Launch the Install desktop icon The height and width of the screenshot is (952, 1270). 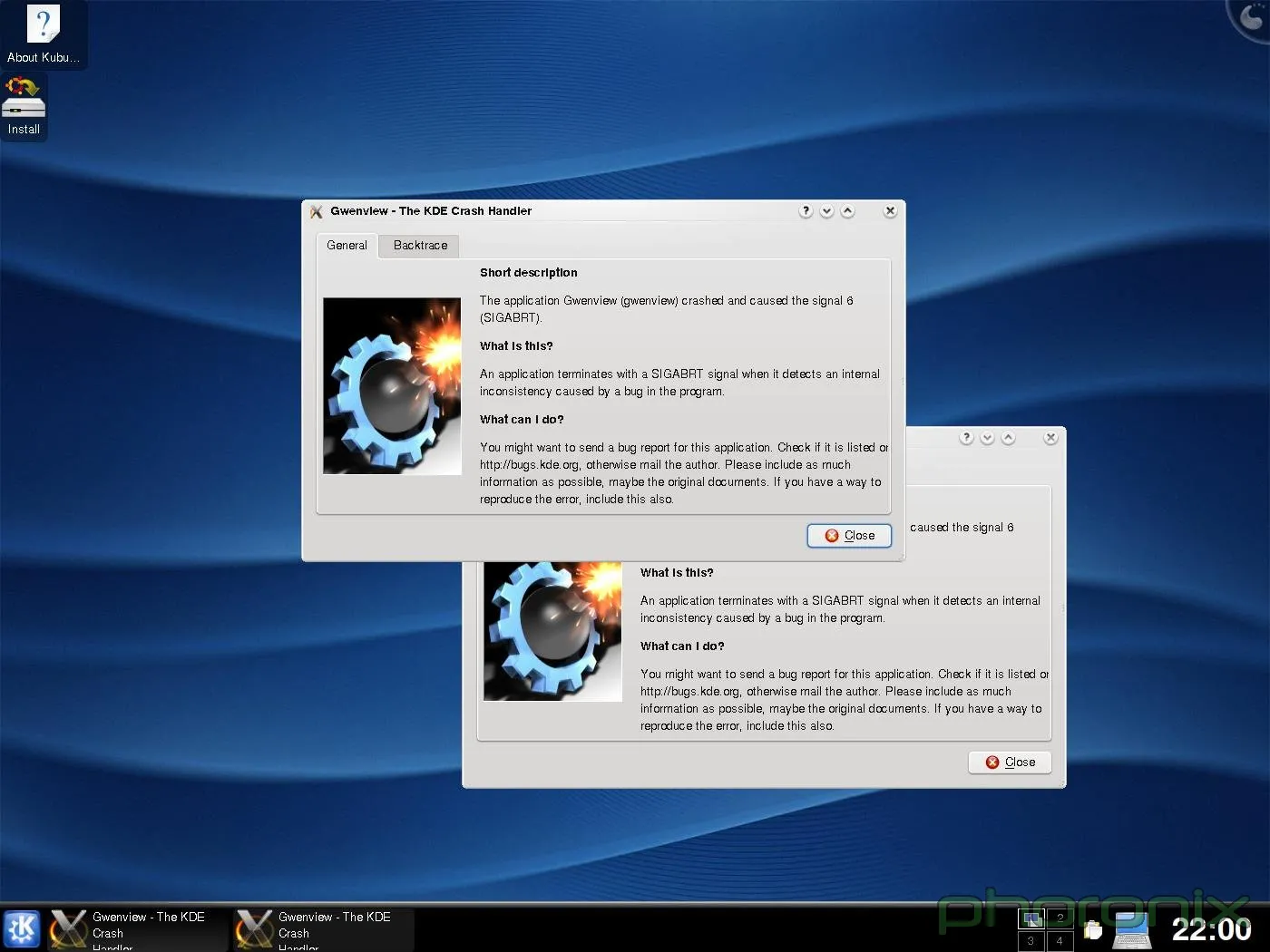[24, 106]
